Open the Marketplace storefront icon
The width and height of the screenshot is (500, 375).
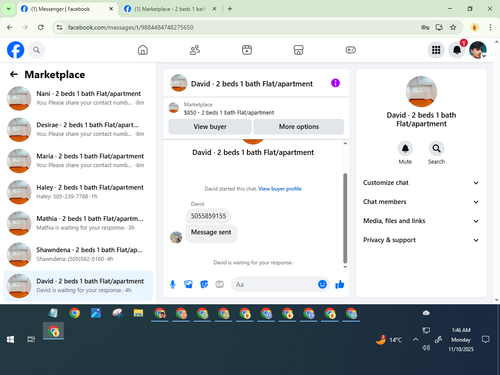click(x=299, y=50)
